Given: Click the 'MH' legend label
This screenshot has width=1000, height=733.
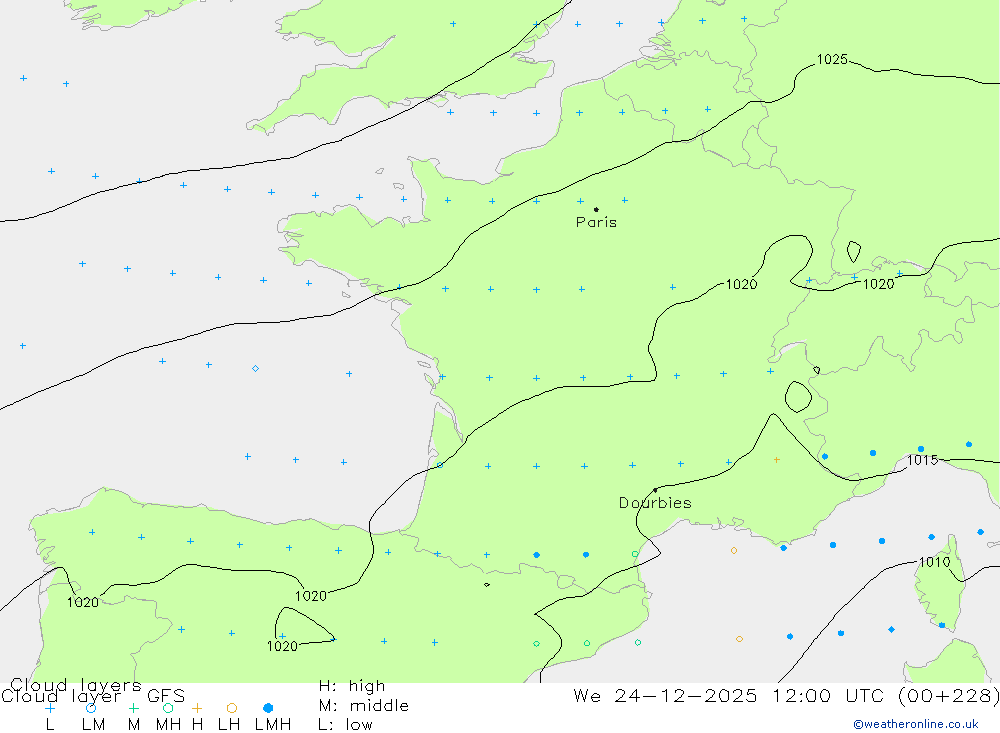Looking at the screenshot, I should [168, 725].
